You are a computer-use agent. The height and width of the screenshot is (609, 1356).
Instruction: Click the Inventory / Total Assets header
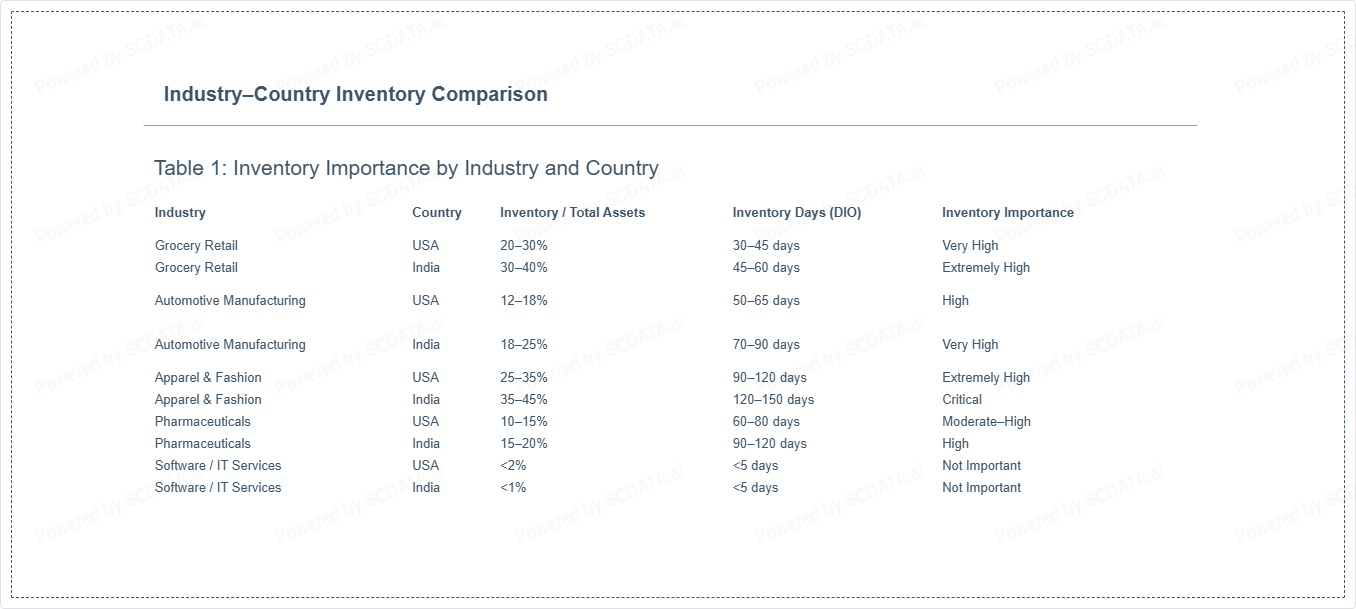tap(572, 212)
